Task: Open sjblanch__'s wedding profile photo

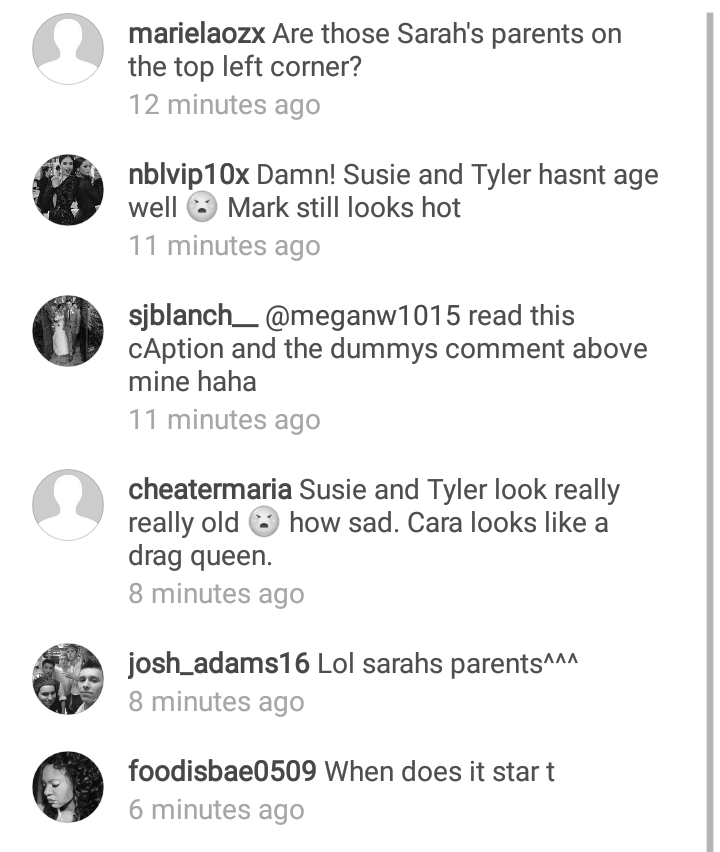Action: tap(68, 331)
